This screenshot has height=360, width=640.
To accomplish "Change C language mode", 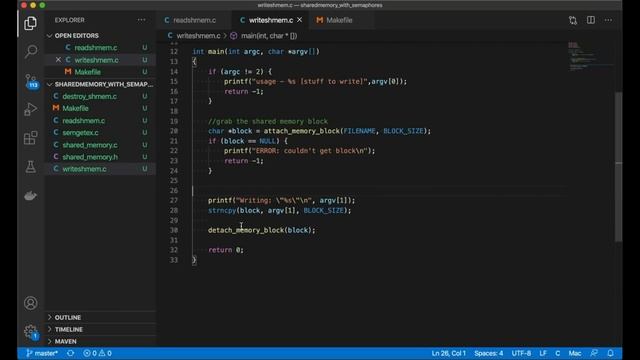I will pos(558,353).
